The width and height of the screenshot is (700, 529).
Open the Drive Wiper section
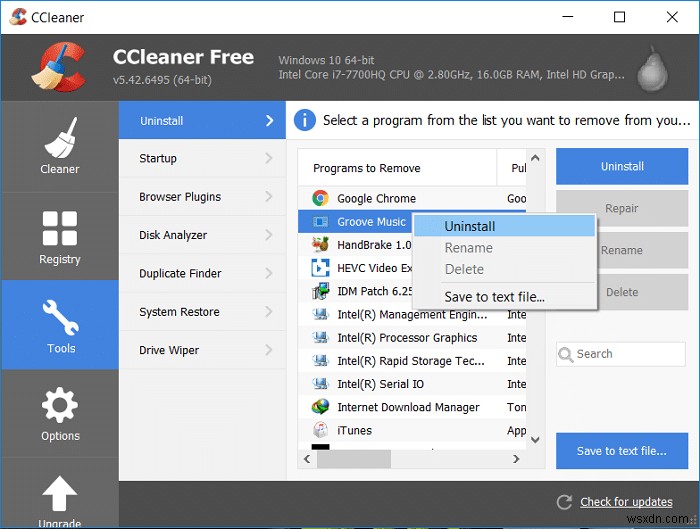pyautogui.click(x=202, y=350)
